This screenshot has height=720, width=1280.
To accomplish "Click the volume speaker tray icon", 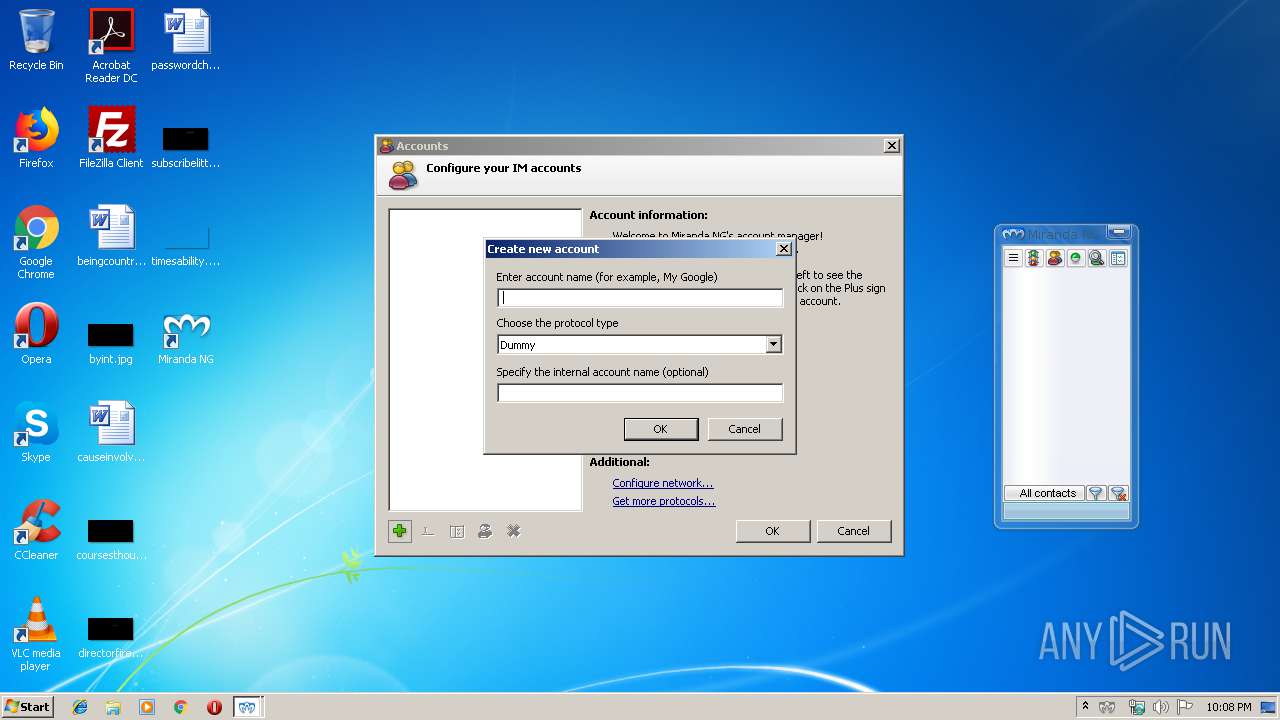I will [x=1161, y=707].
